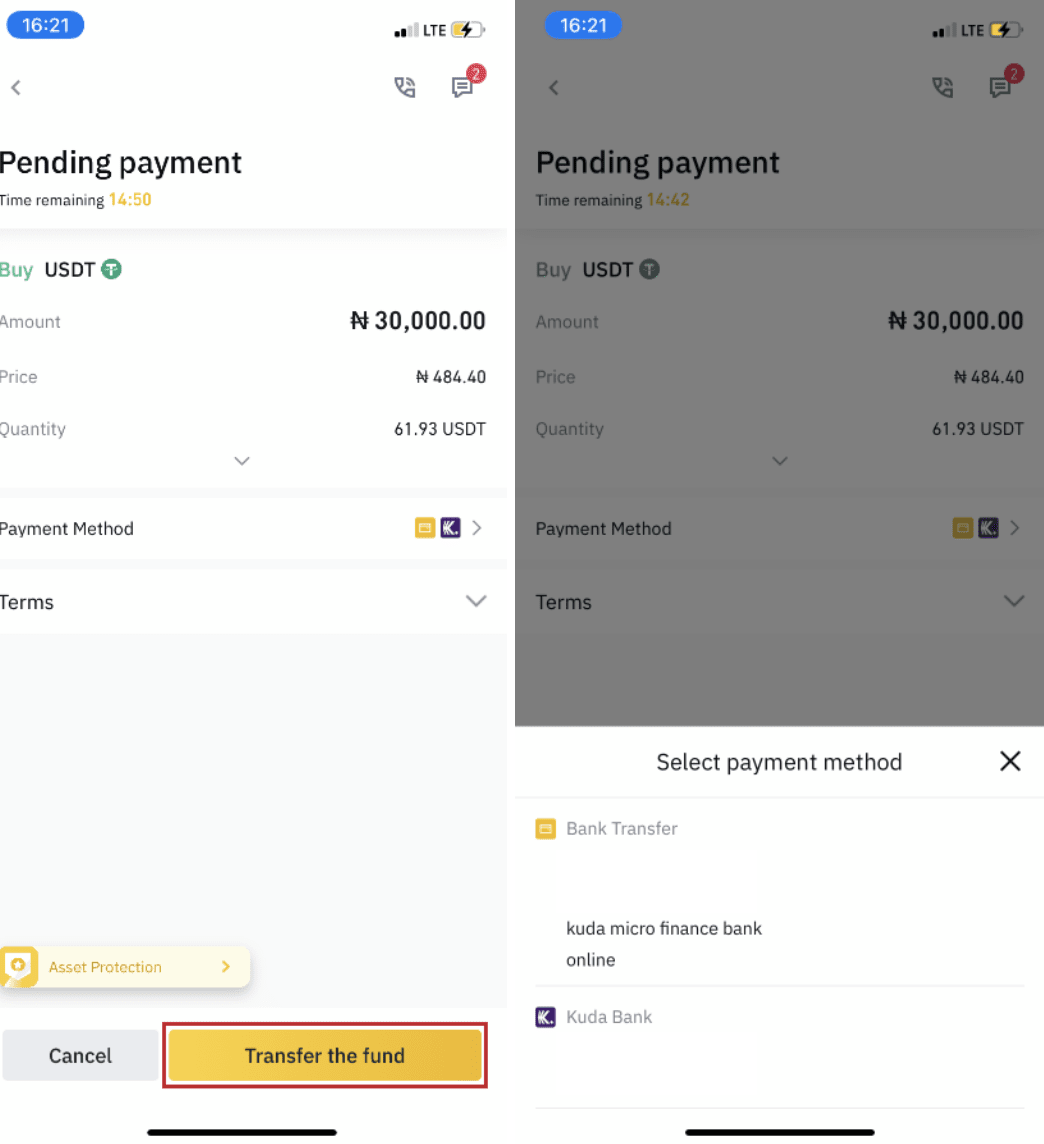The image size is (1044, 1144).
Task: Expand the Quantity details chevron
Action: coord(241,461)
